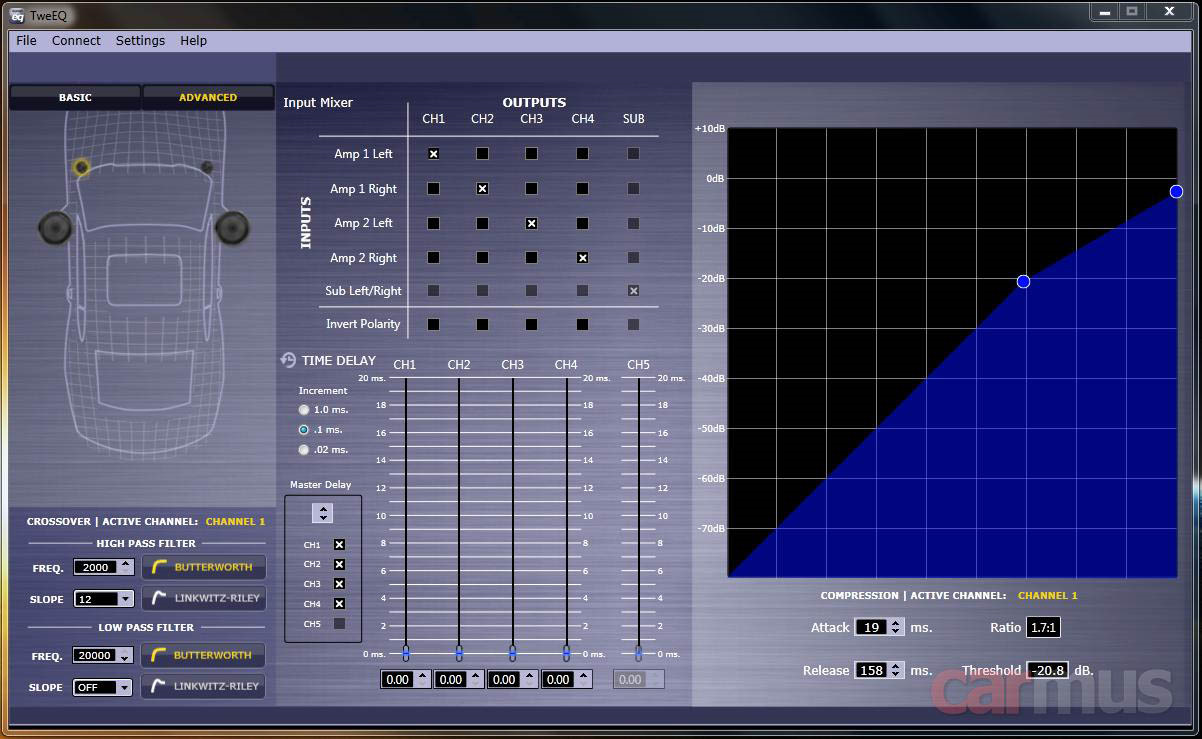Open the Help menu
The height and width of the screenshot is (739, 1202).
click(x=194, y=41)
